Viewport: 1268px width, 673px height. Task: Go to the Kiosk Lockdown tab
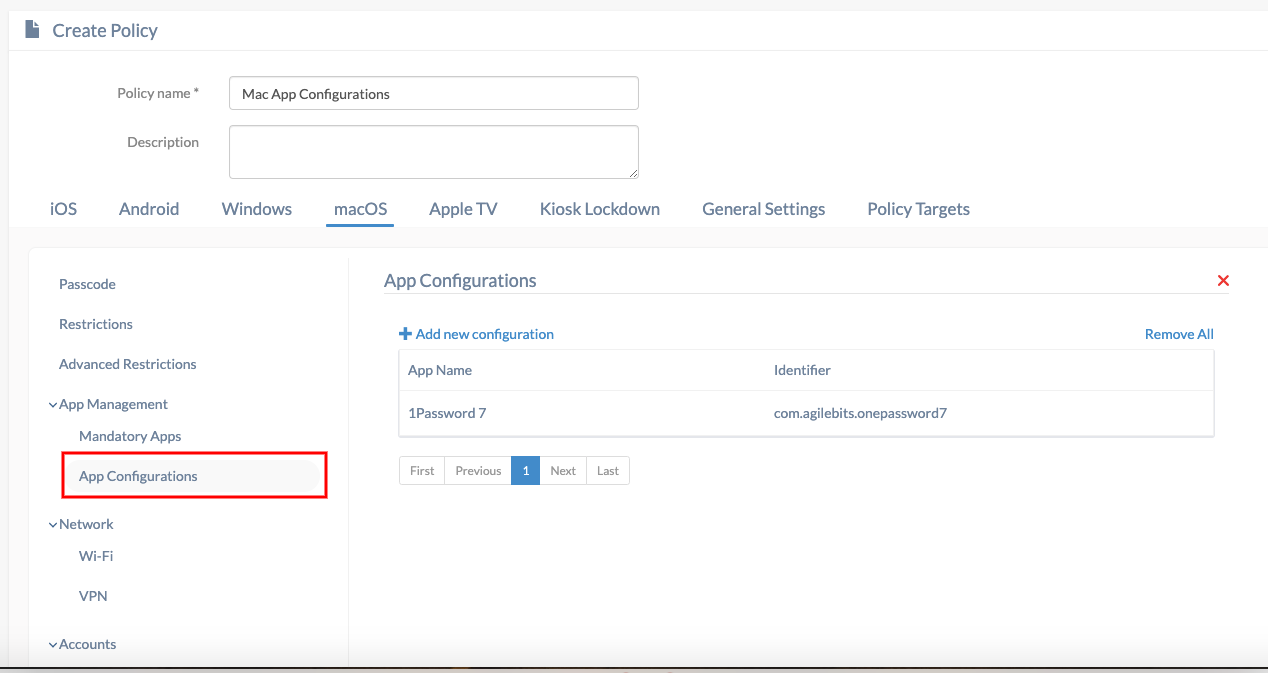(x=600, y=209)
